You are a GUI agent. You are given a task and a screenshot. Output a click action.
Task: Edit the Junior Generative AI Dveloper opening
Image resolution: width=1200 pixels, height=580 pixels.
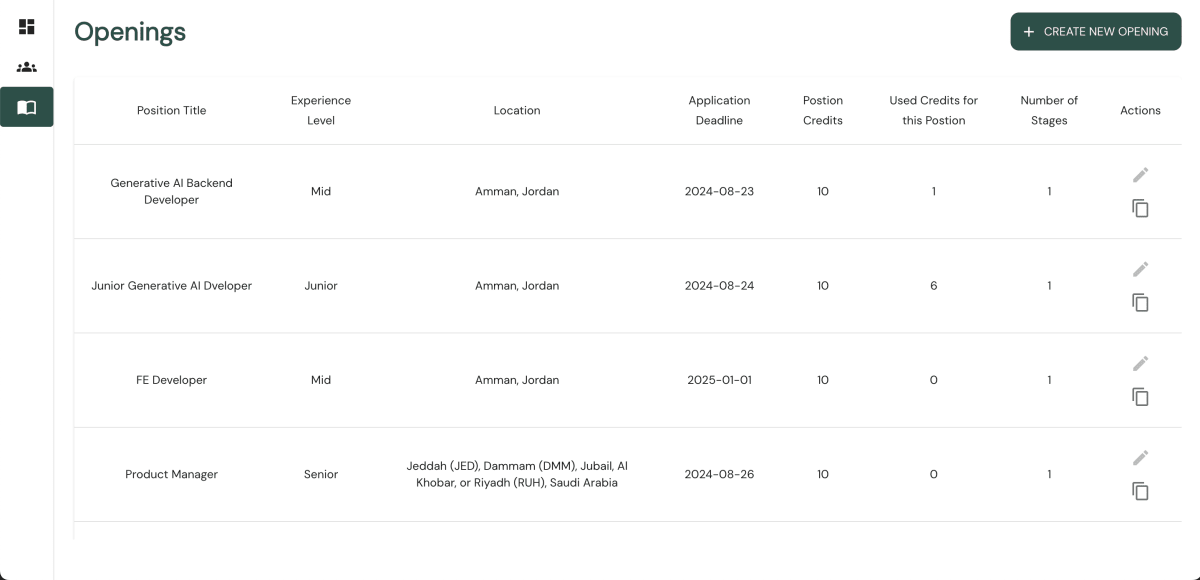pos(1140,269)
